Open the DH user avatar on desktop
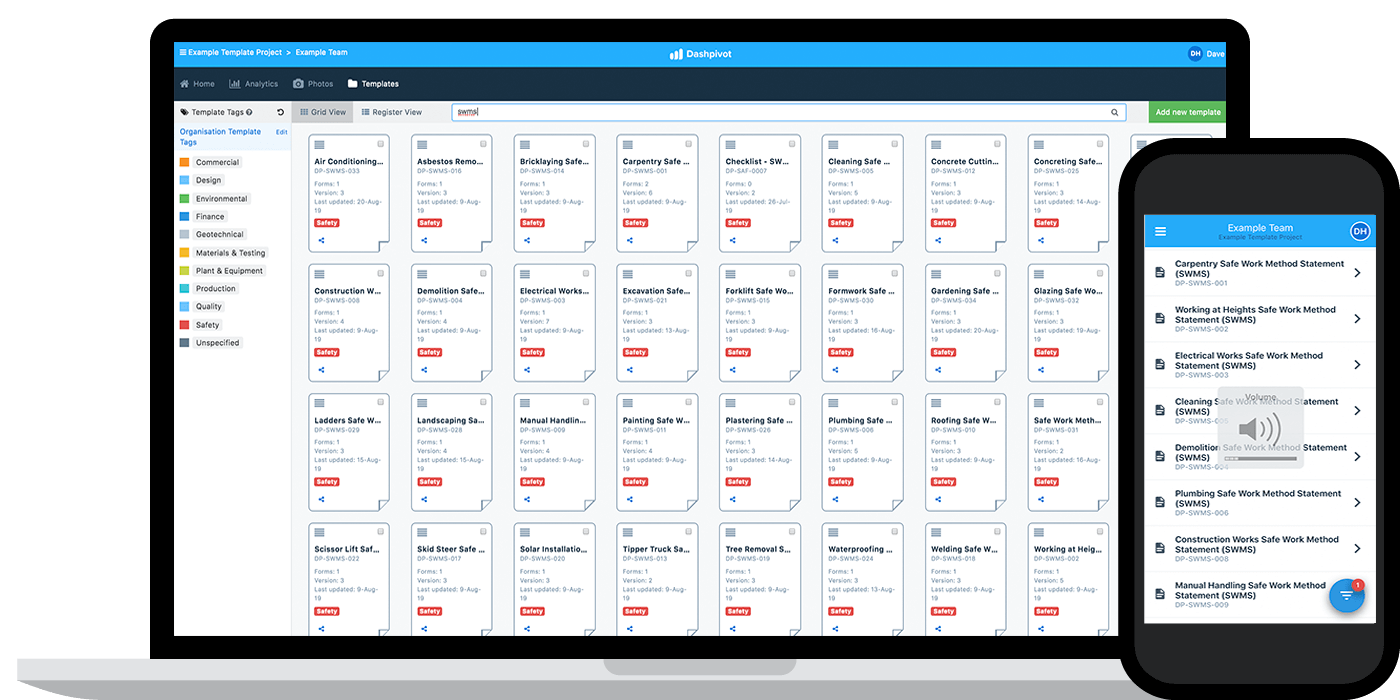The width and height of the screenshot is (1400, 700). 1195,54
